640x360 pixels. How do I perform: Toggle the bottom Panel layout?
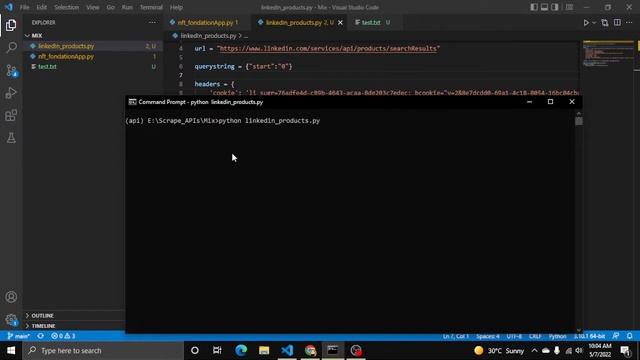(544, 7)
